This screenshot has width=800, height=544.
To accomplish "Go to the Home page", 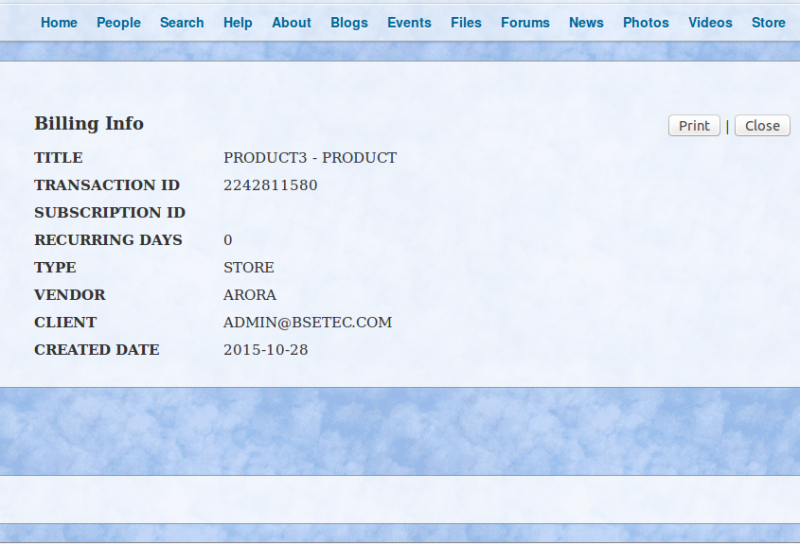I will 59,23.
